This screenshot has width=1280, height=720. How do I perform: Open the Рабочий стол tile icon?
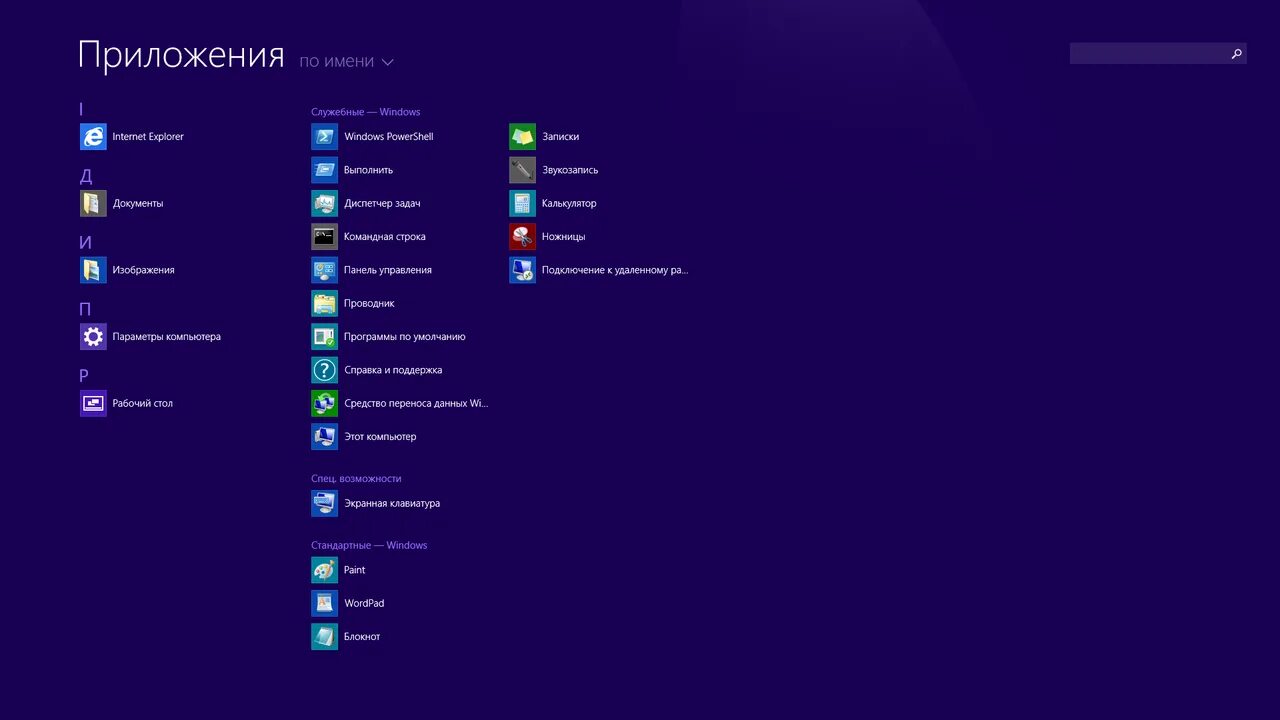(93, 403)
